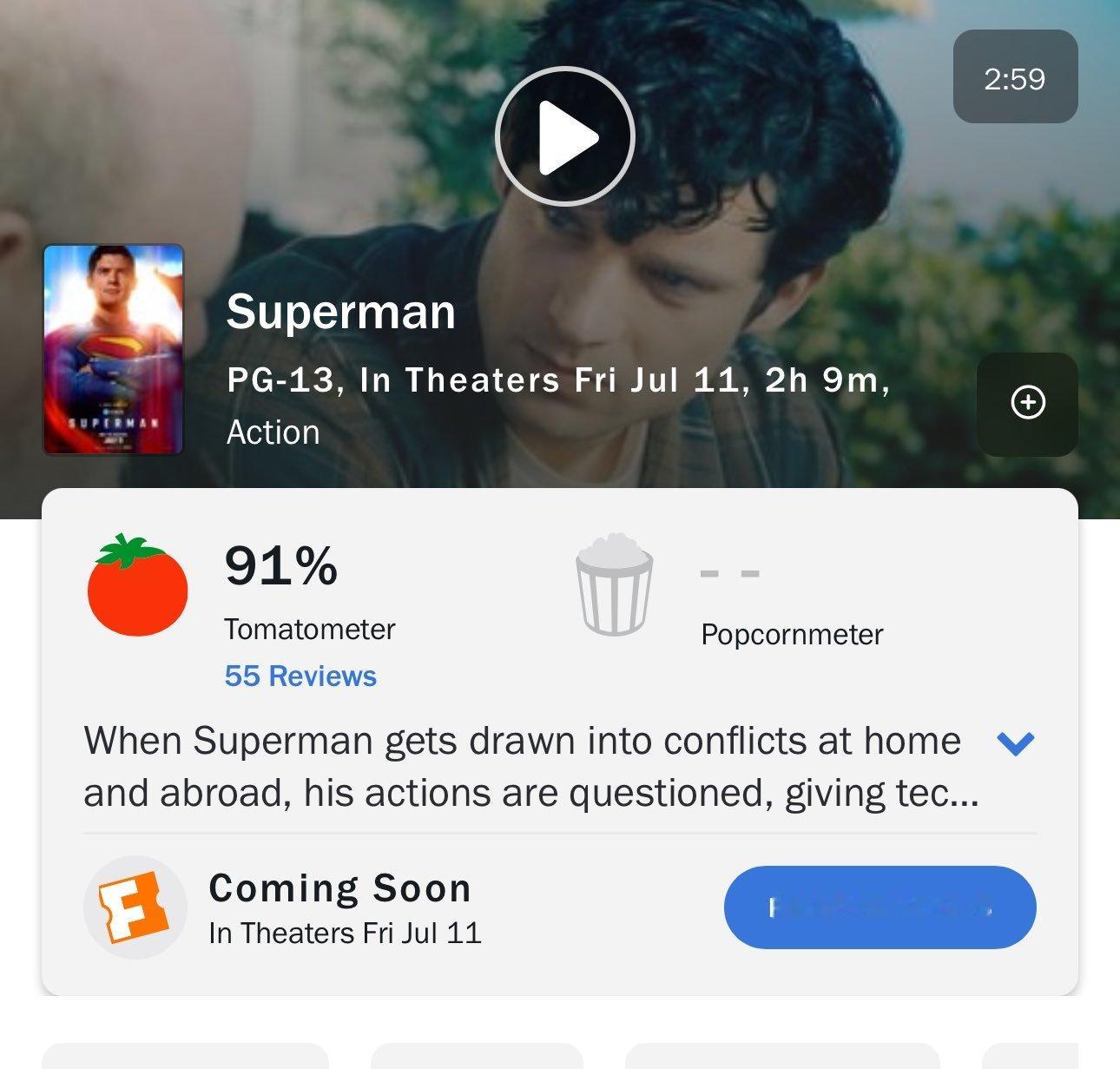Play the Superman trailer video

pos(565,136)
